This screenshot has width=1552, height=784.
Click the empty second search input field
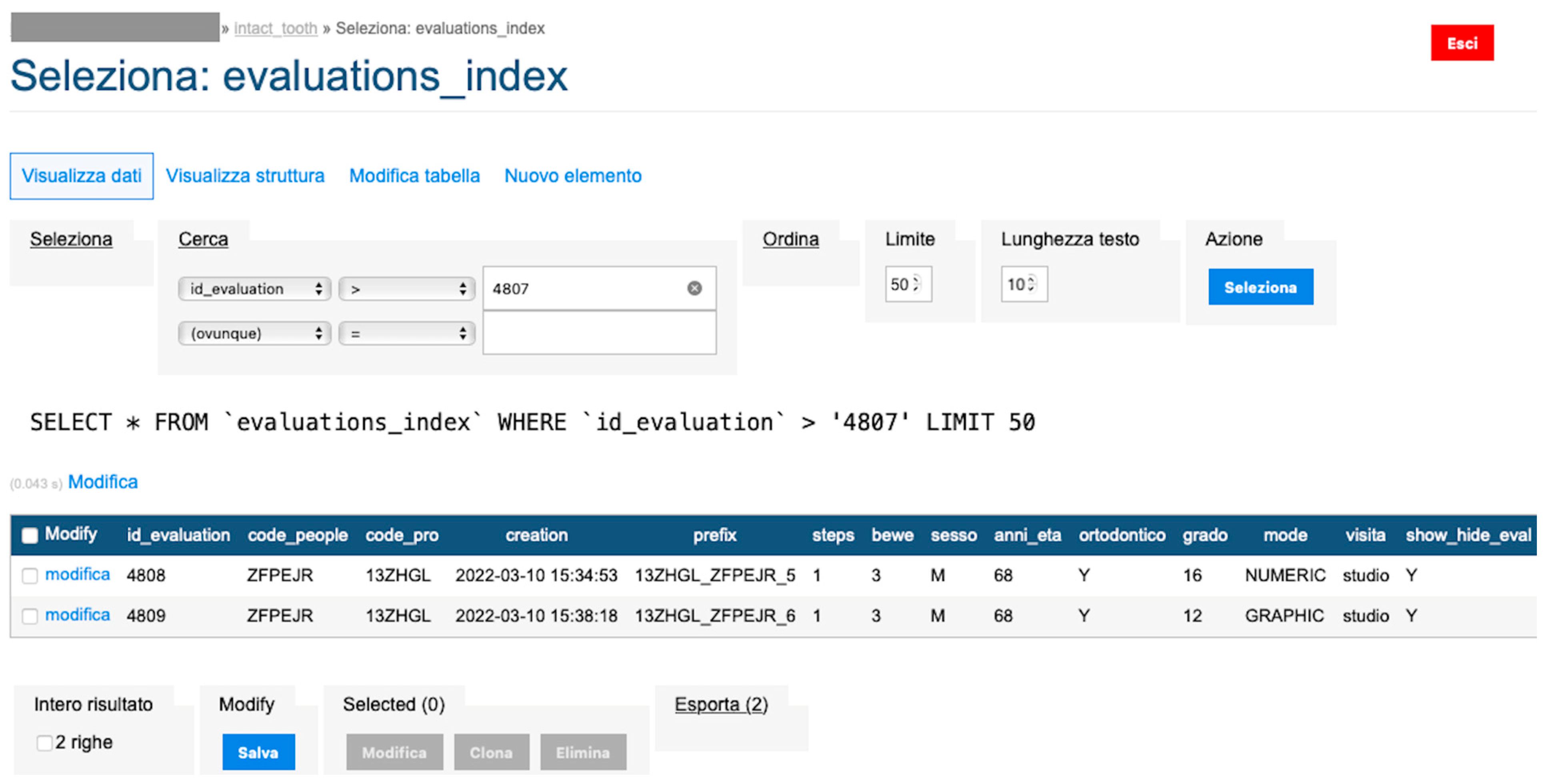coord(599,333)
